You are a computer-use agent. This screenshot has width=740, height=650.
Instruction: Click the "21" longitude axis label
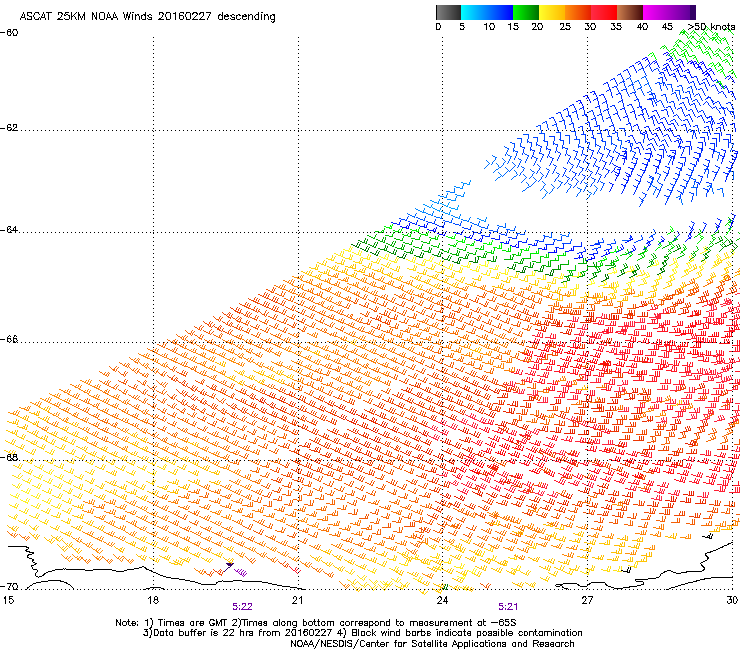tap(297, 600)
